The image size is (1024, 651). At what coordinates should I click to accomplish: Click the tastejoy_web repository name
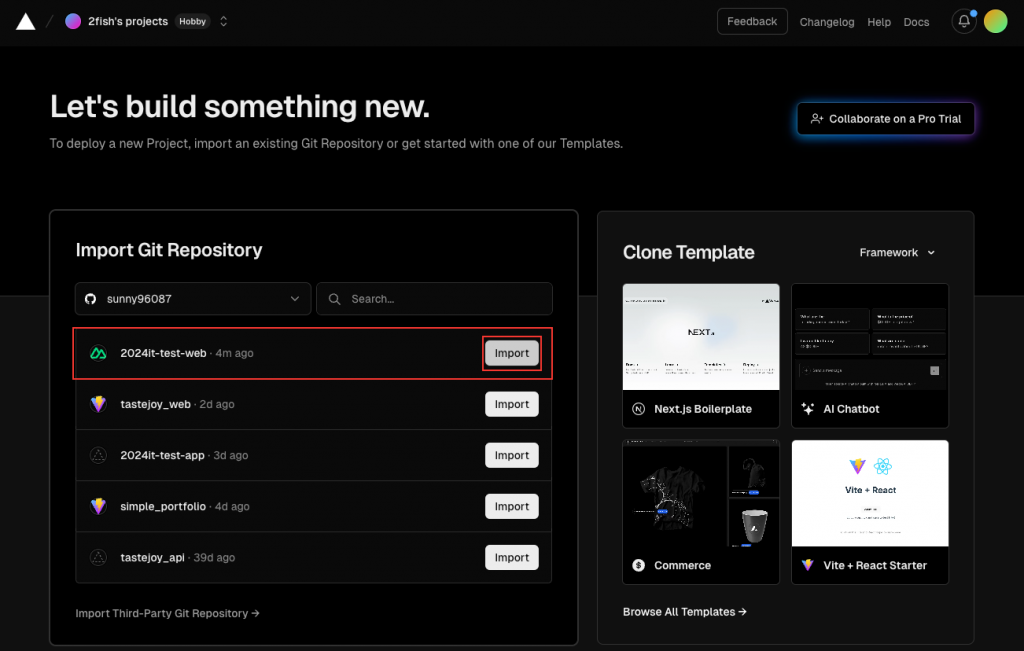155,404
